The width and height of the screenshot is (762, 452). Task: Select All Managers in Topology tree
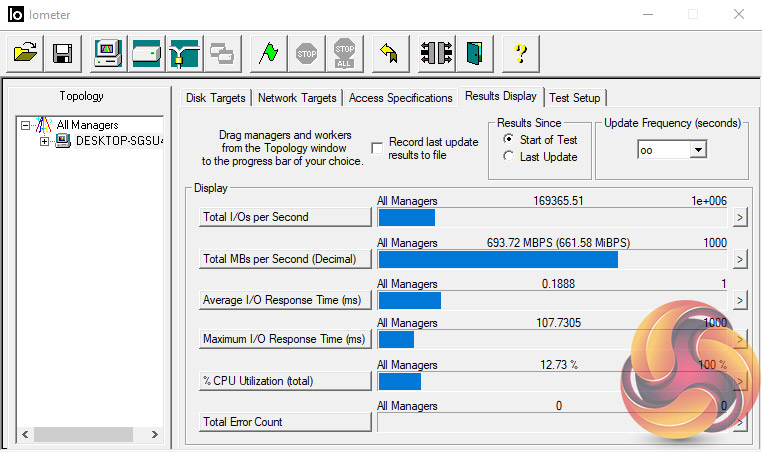[87, 125]
